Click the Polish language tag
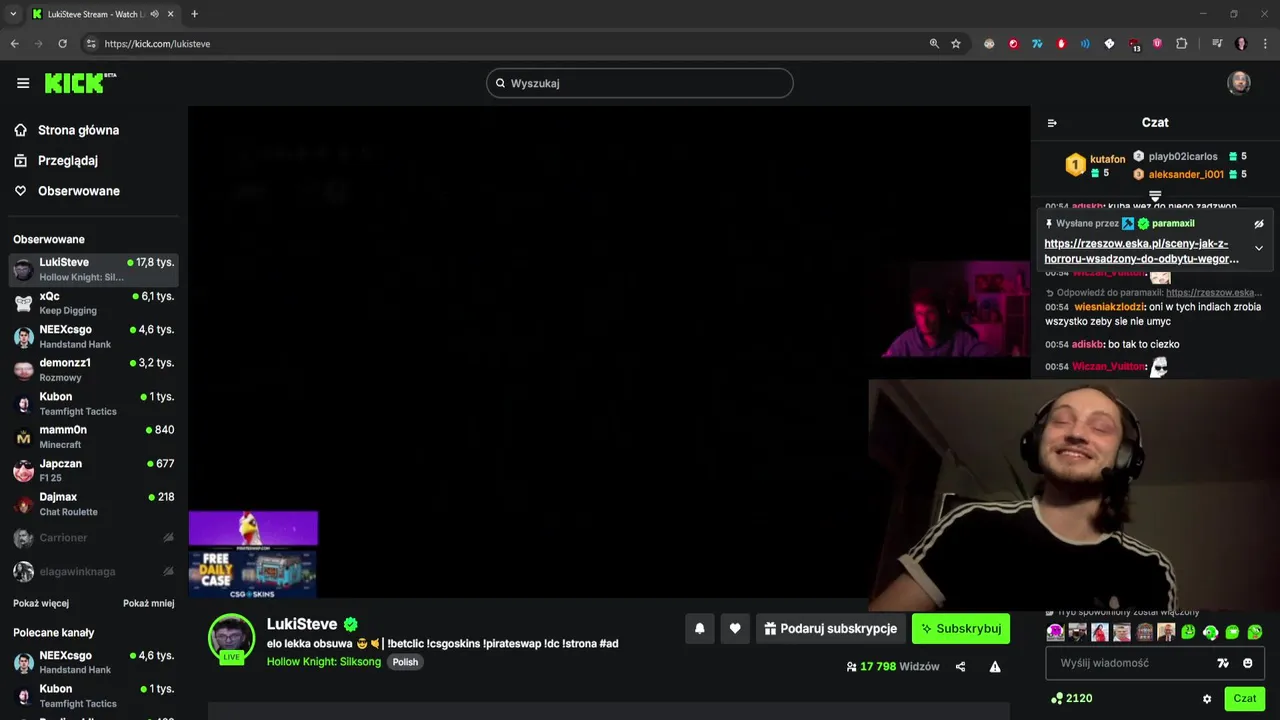 click(x=405, y=662)
